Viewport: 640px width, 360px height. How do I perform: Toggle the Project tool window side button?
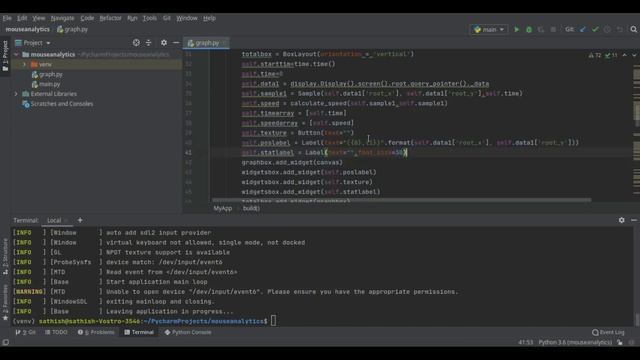click(x=5, y=56)
